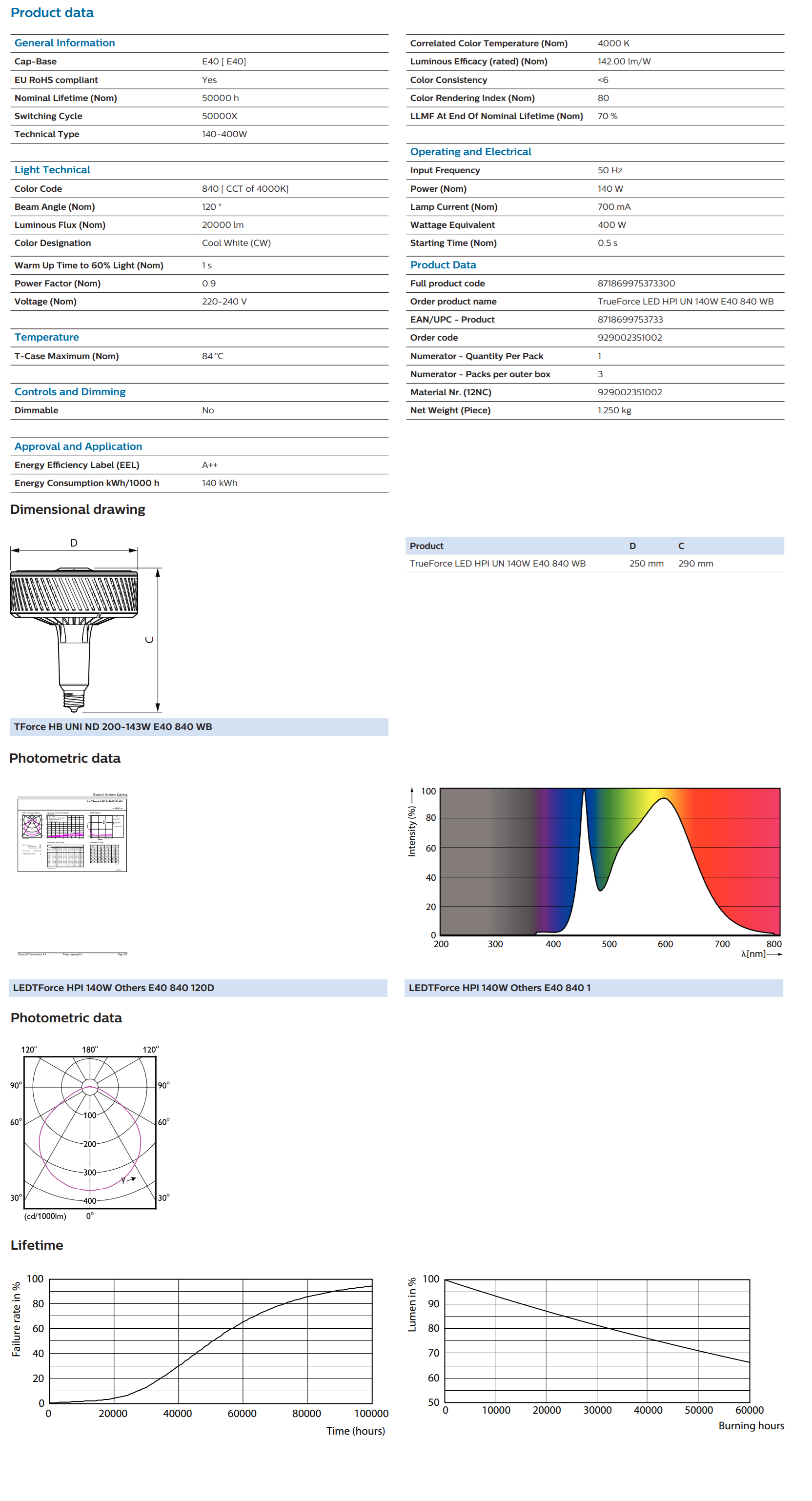
Task: Select Luminous Efficacy value "142.00 lm/W"
Action: 624,62
